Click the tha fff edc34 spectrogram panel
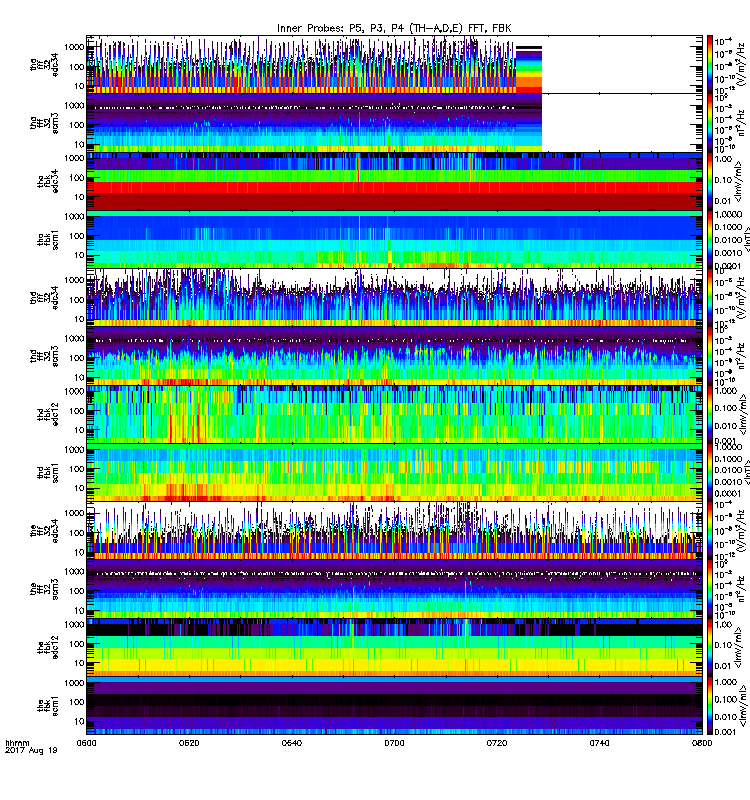750x800 pixels. coord(394,64)
